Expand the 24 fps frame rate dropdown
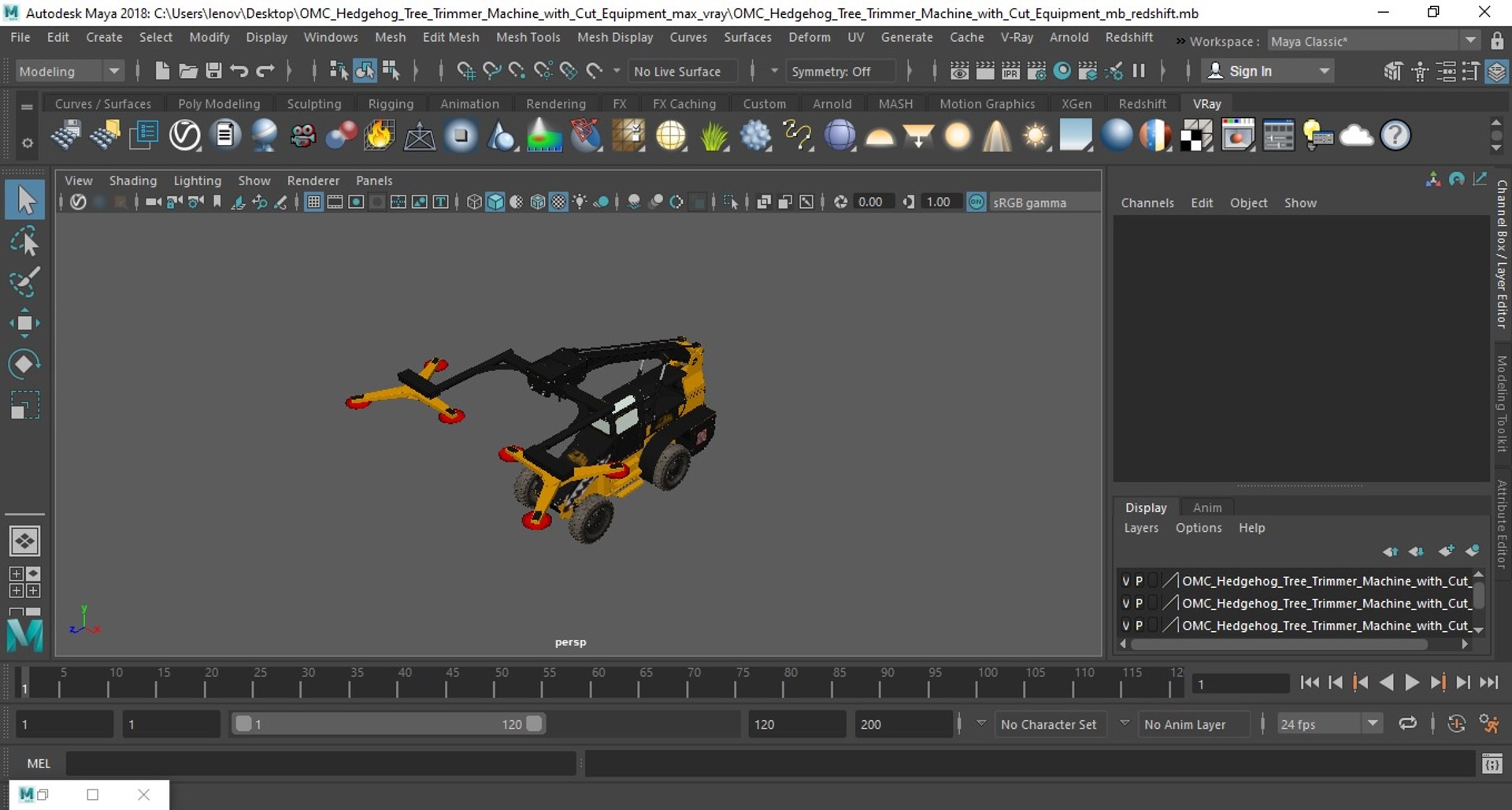The image size is (1512, 810). coord(1372,723)
